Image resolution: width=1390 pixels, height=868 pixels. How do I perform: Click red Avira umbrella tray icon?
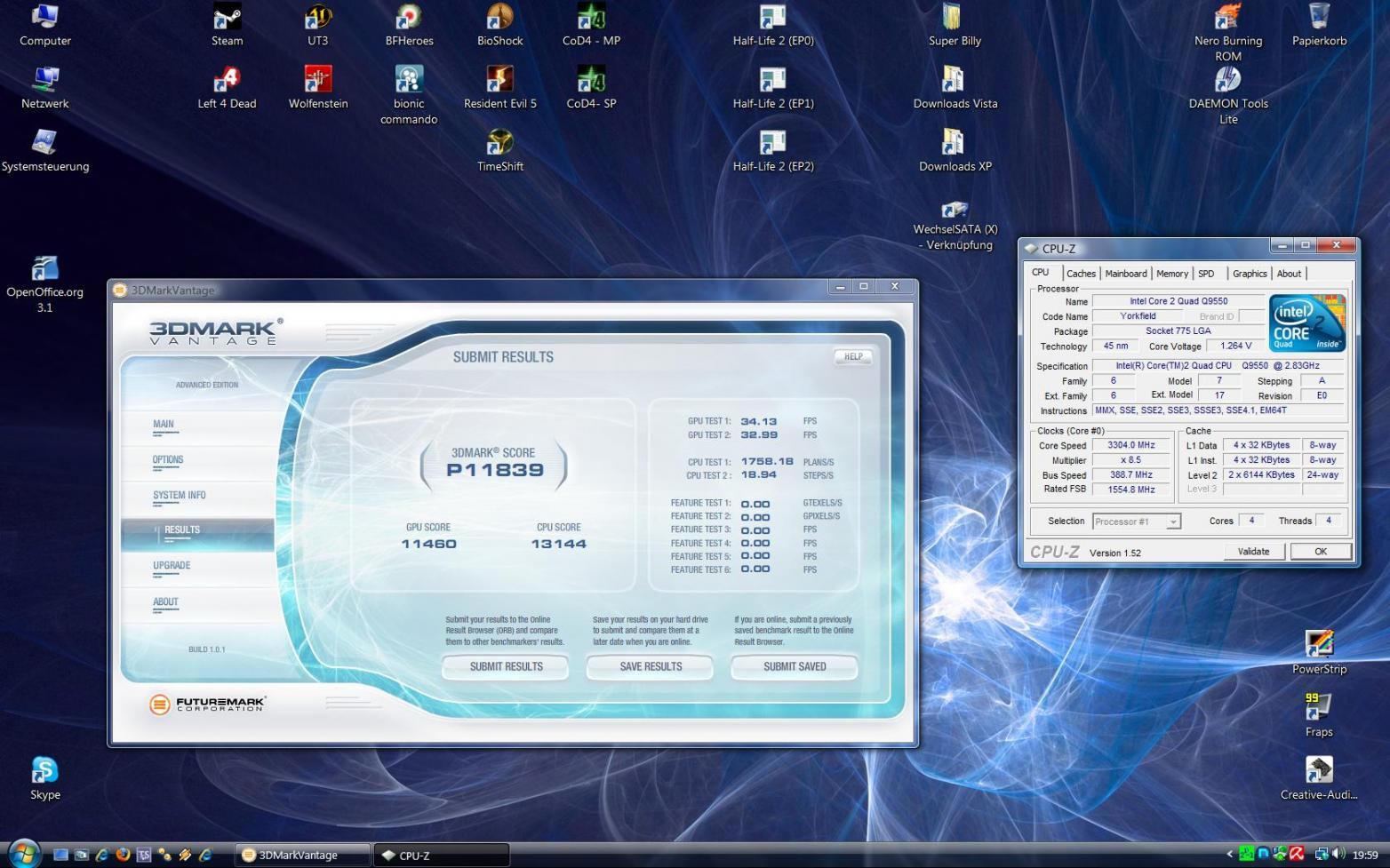point(1296,855)
